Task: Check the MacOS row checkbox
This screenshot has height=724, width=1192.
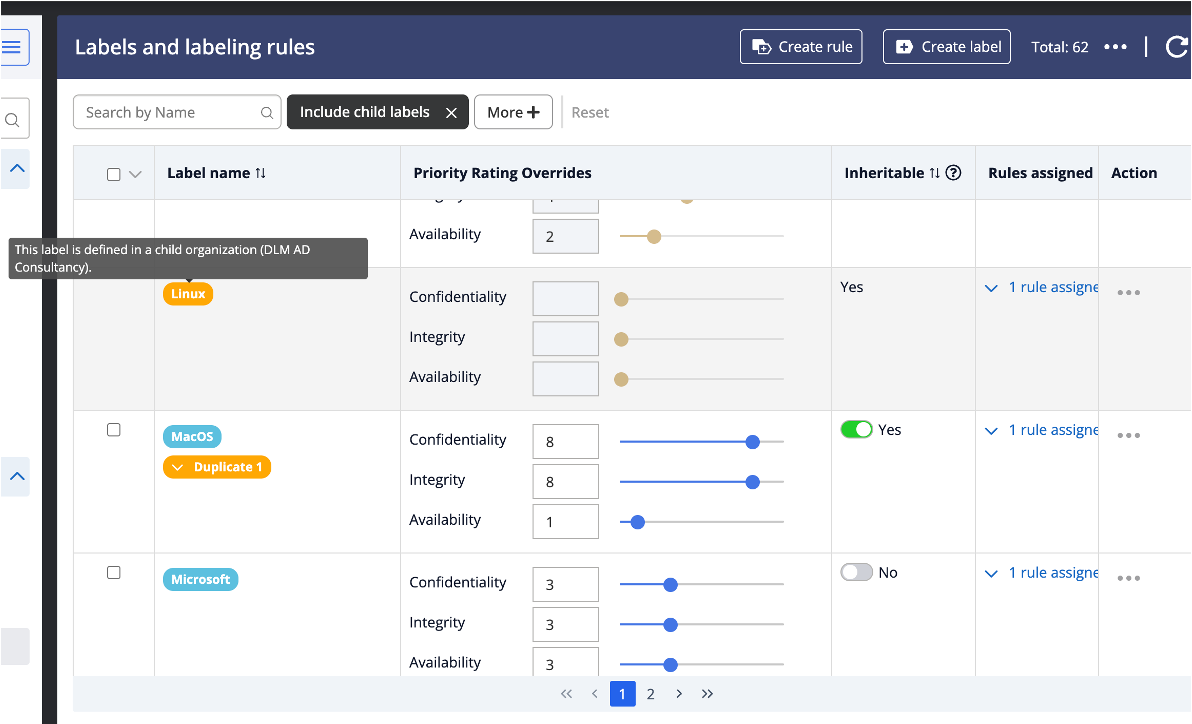Action: [x=114, y=430]
